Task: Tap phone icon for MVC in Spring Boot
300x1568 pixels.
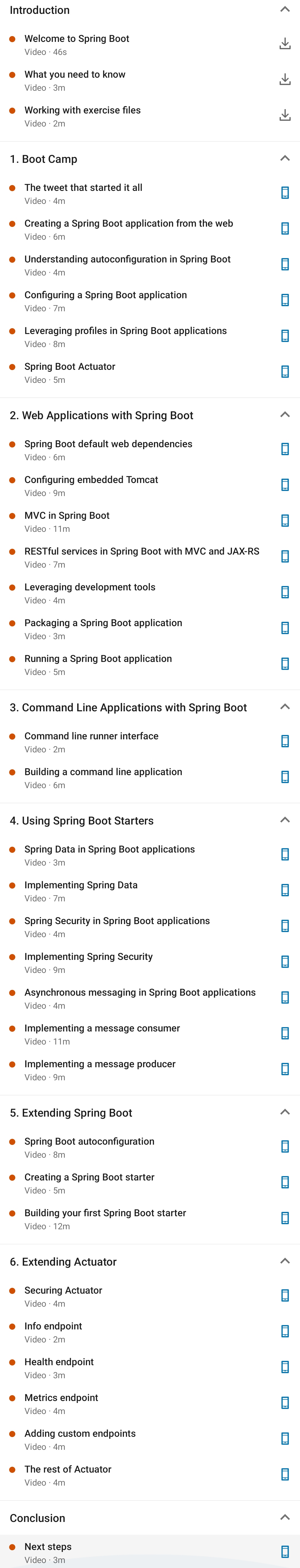Action: [x=285, y=521]
